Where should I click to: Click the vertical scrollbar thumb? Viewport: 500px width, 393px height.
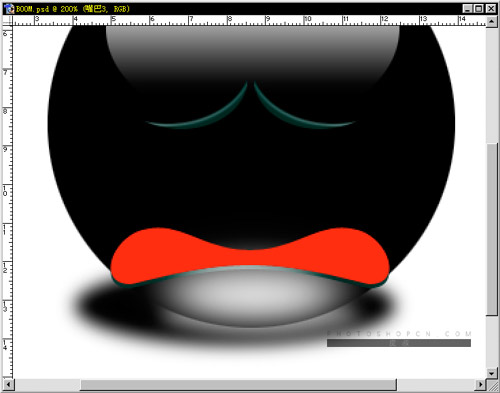pos(491,229)
